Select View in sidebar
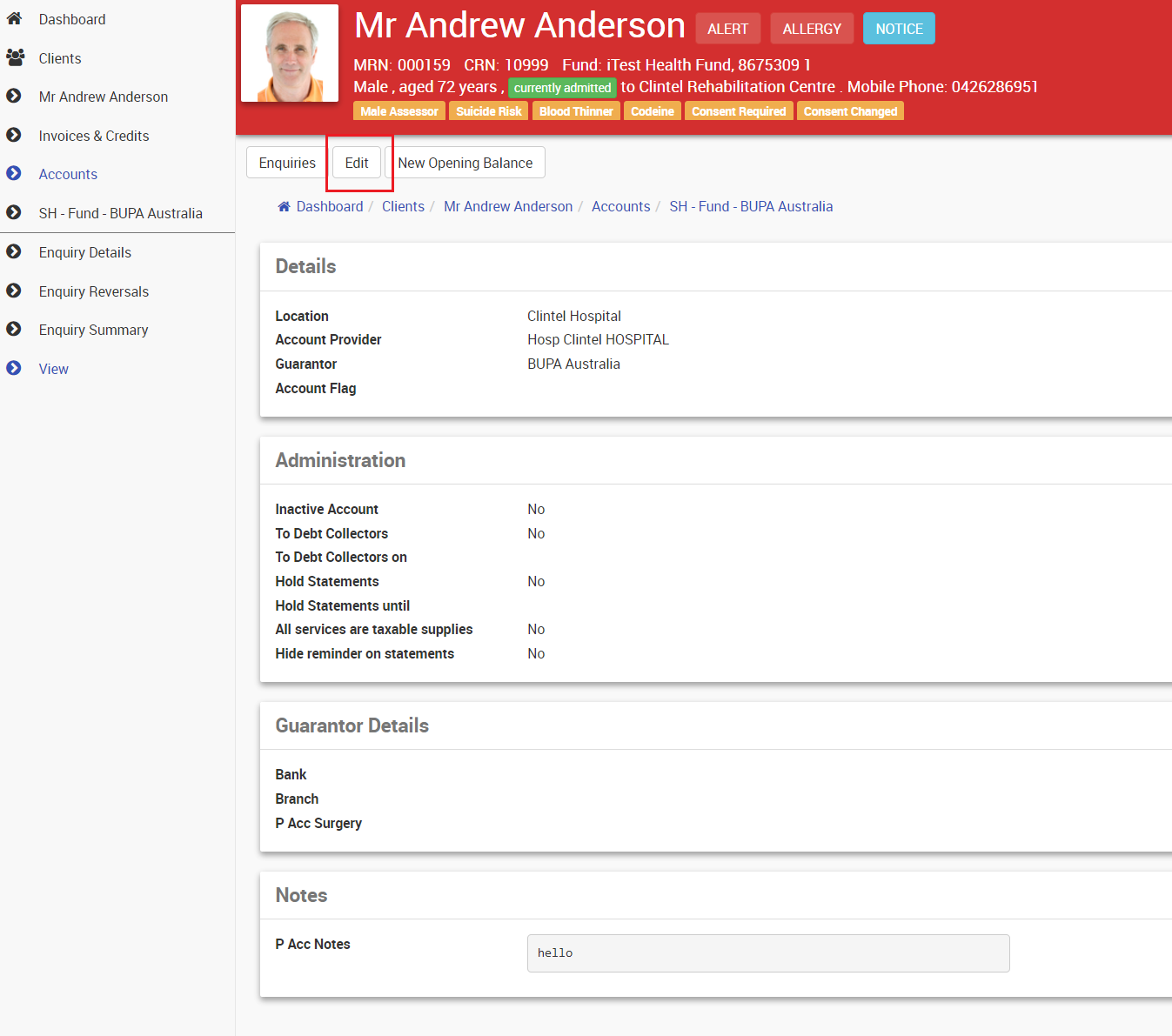Viewport: 1172px width, 1036px height. [x=54, y=369]
